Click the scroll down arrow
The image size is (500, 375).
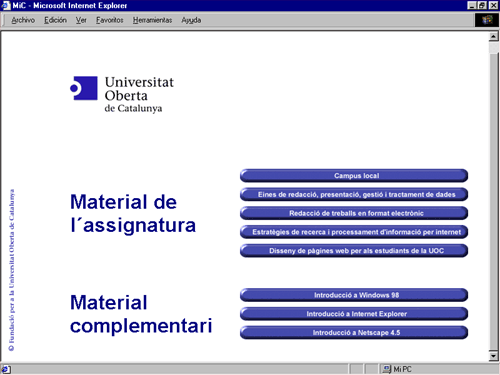click(x=494, y=356)
